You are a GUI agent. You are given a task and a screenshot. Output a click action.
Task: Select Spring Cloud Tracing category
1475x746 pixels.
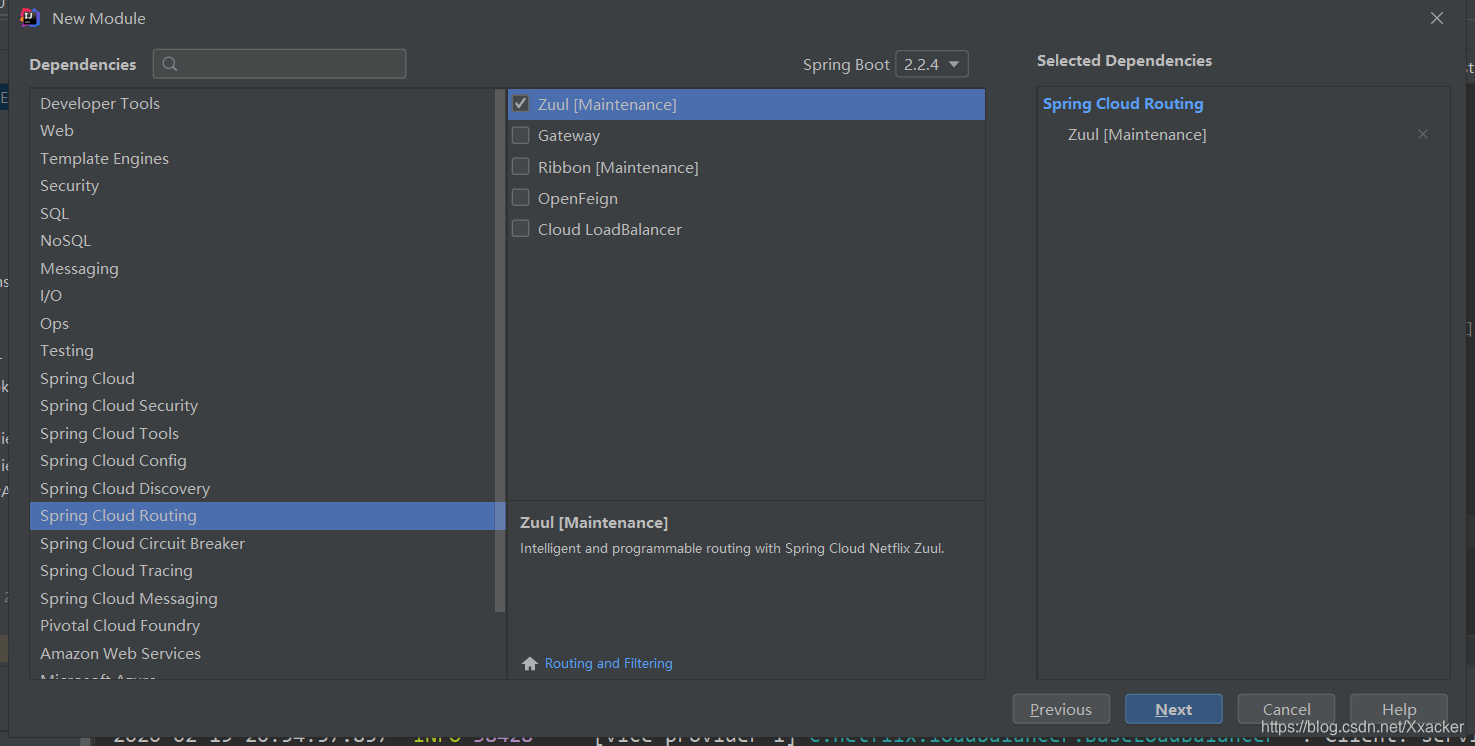click(262, 571)
